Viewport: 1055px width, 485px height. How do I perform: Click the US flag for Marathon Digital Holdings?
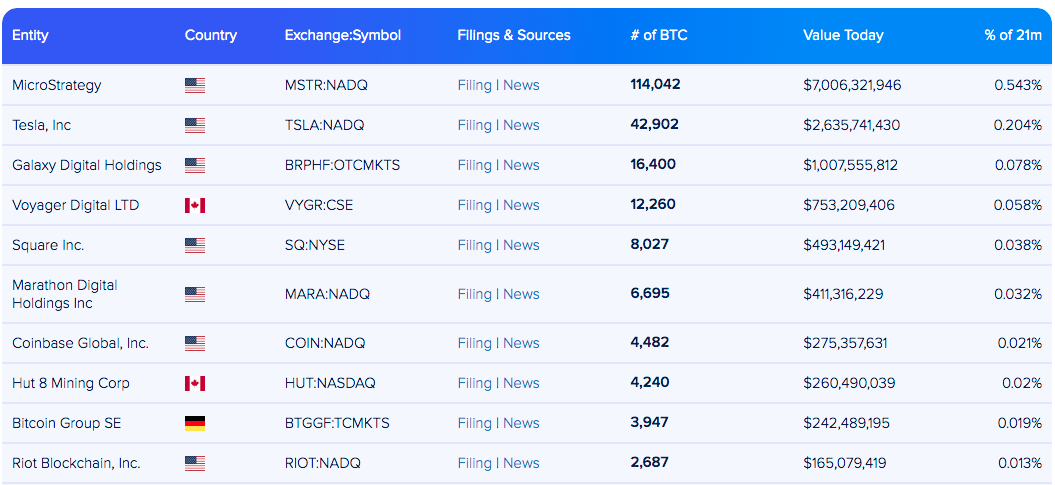(194, 294)
